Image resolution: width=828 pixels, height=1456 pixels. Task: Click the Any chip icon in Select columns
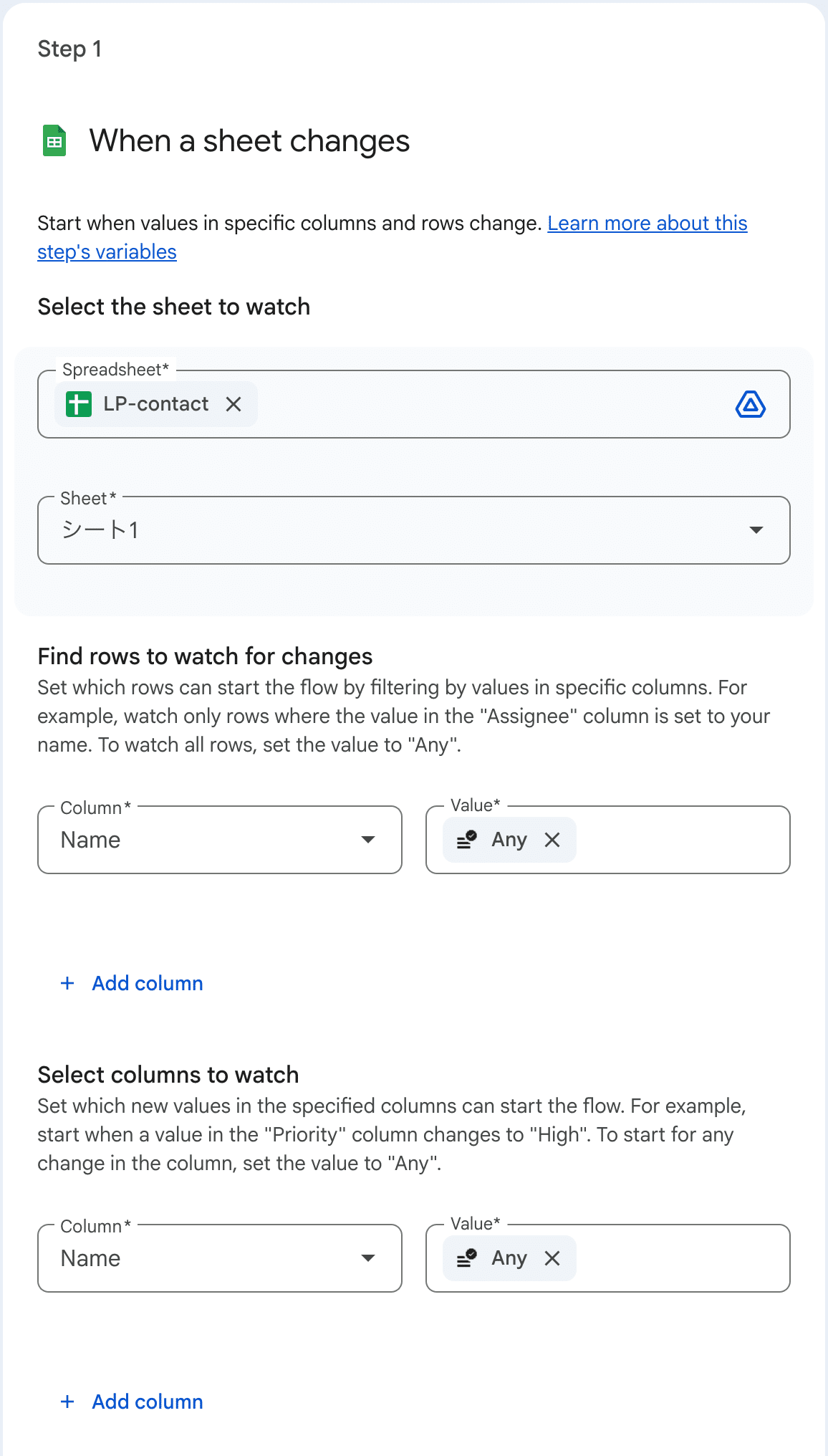pos(467,1258)
